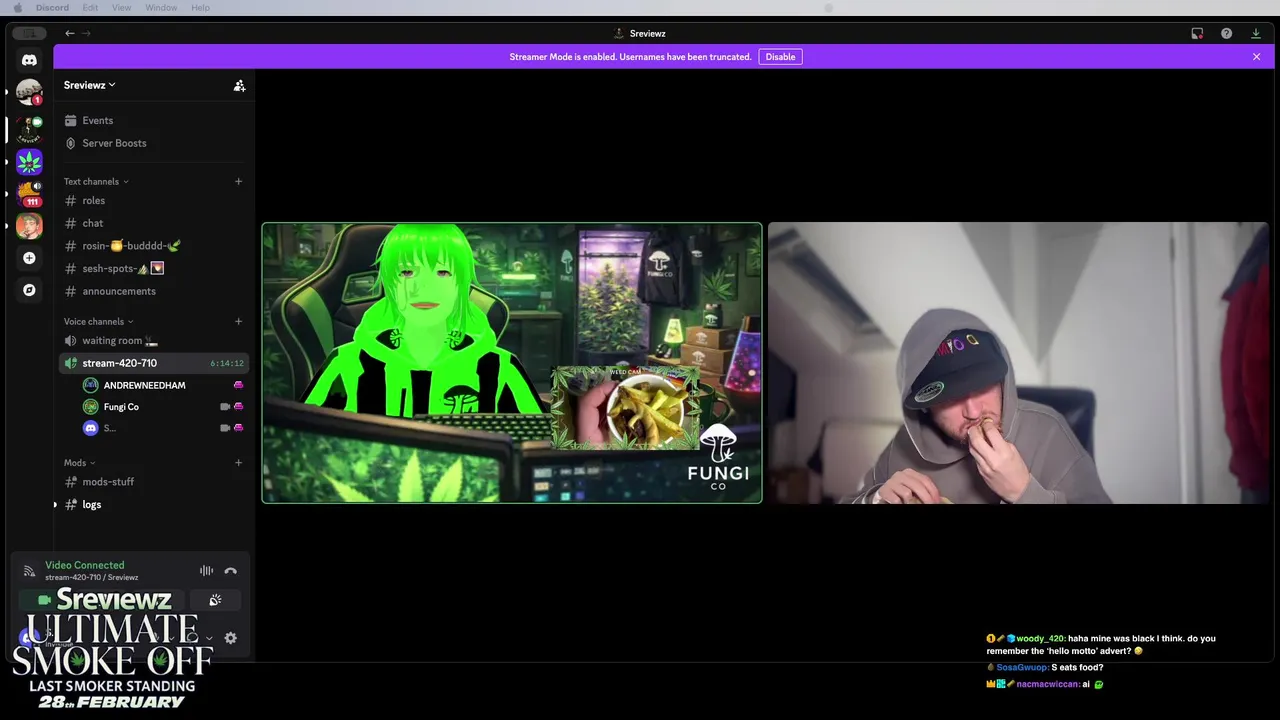Toggle camera with green video button
The image size is (1280, 720).
pos(44,600)
